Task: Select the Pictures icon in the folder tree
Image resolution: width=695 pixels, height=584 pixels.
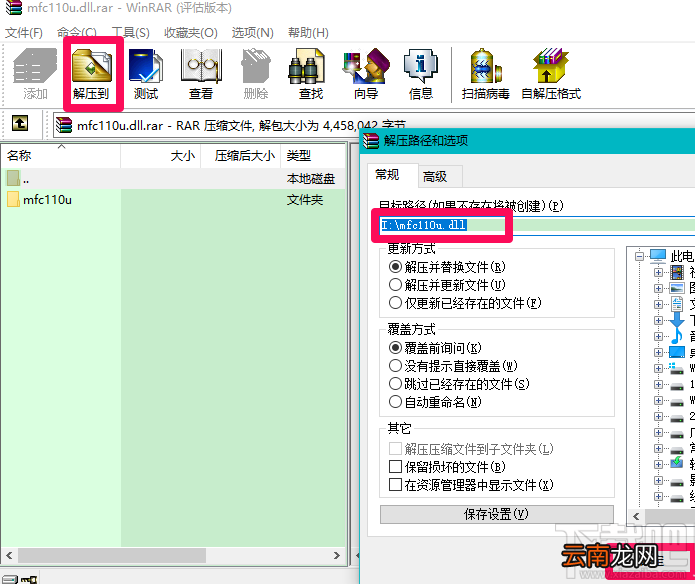Action: [x=676, y=288]
